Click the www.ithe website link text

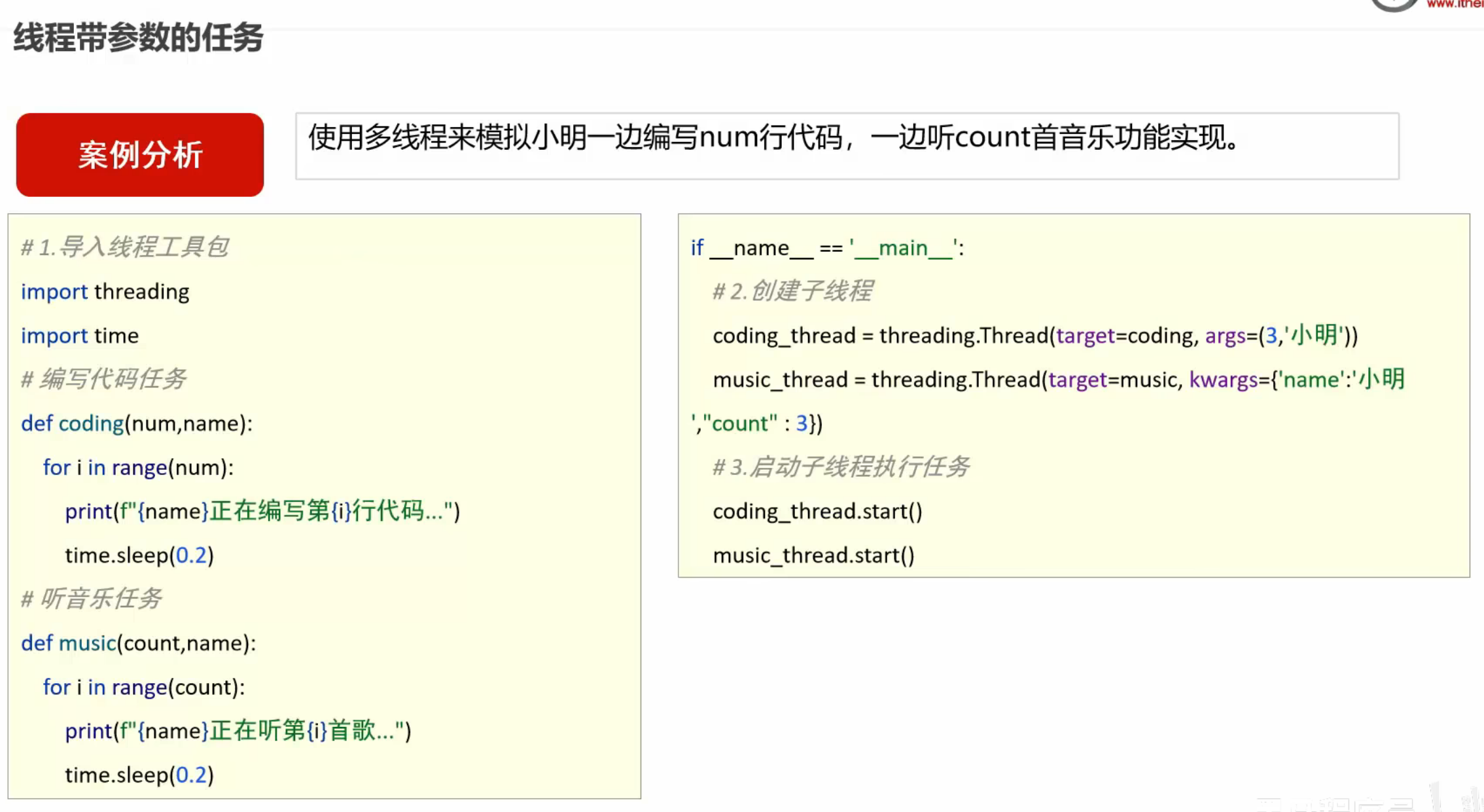point(1454,5)
